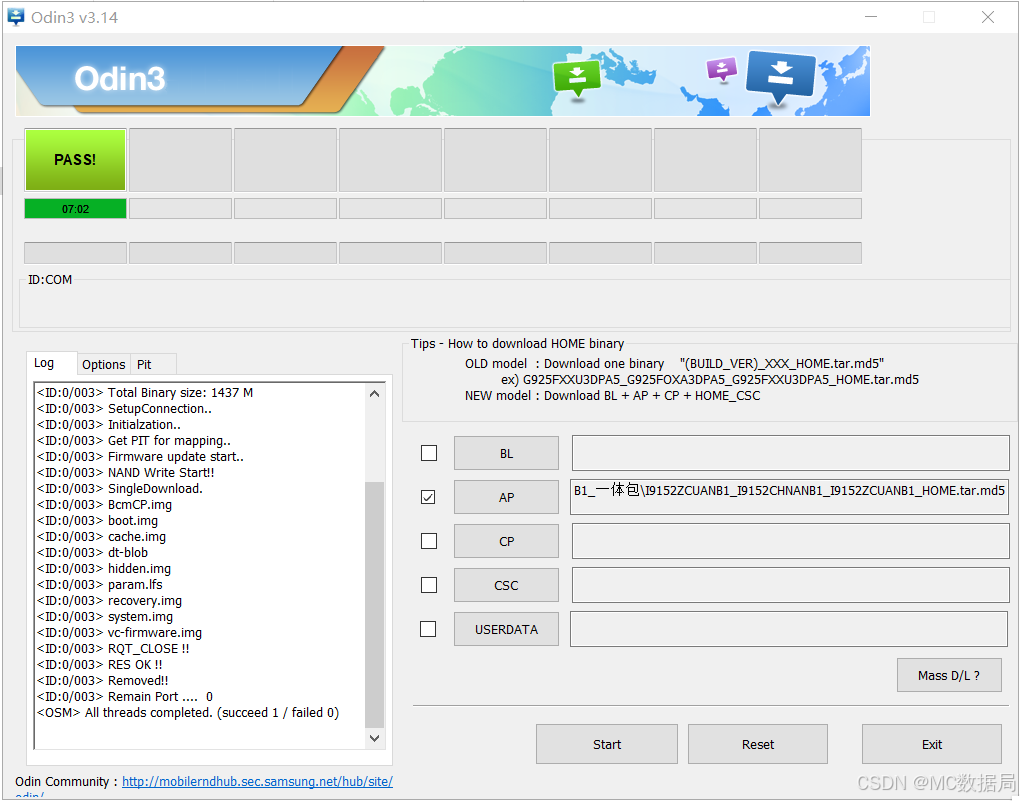This screenshot has height=801, width=1020.
Task: Click the 'boot.img' log line
Action: point(98,521)
